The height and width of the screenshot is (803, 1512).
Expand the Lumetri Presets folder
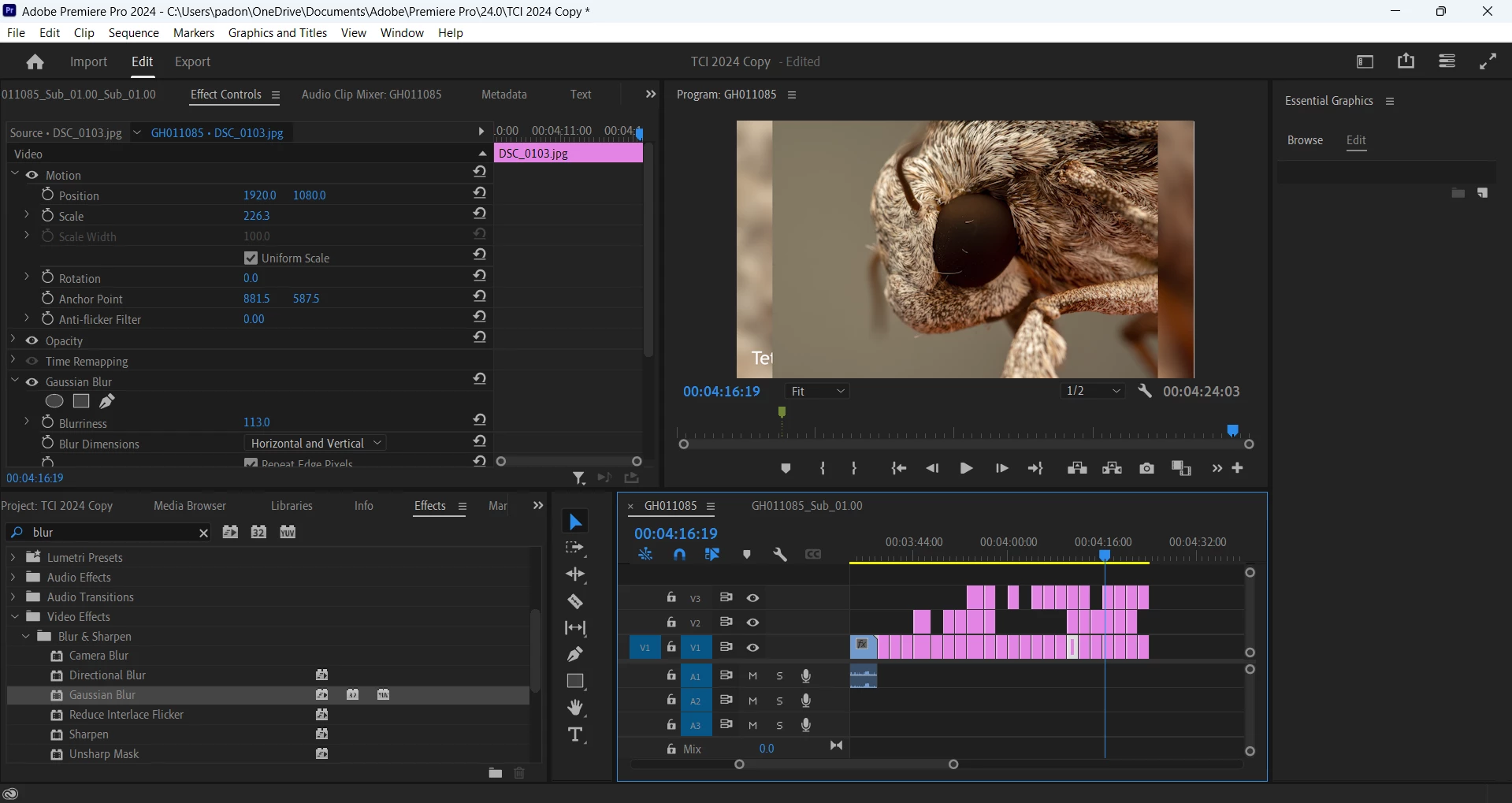[x=13, y=557]
